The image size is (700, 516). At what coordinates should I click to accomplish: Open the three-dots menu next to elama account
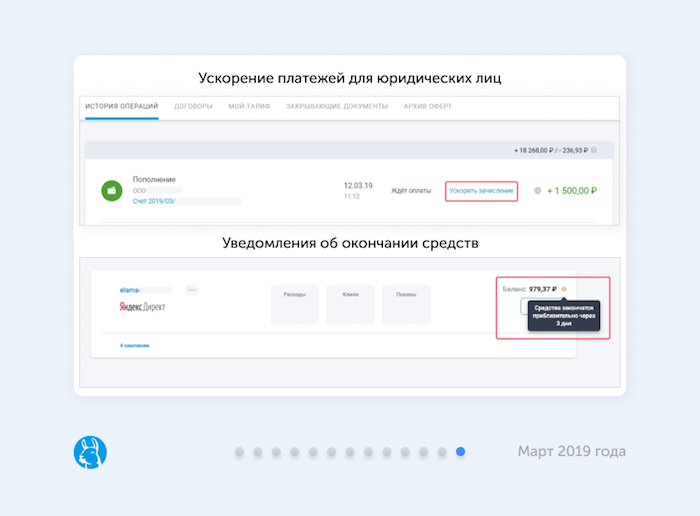point(192,290)
